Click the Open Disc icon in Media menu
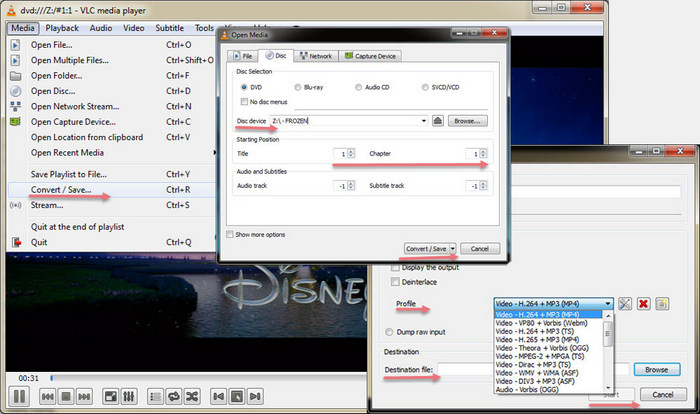The height and width of the screenshot is (414, 700). 16,91
